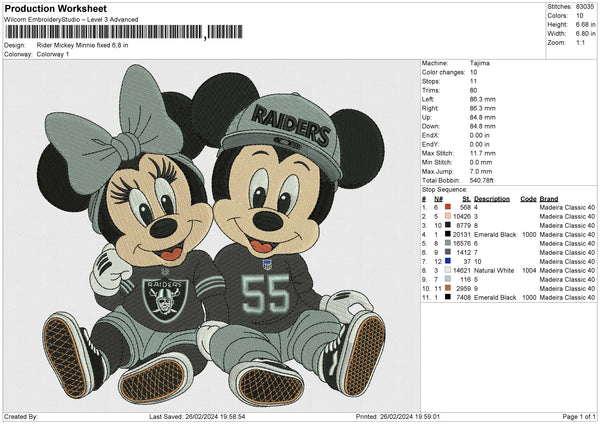Click 'Madeira Classic 40' brand in stop 1
This screenshot has height=424, width=600.
click(567, 207)
